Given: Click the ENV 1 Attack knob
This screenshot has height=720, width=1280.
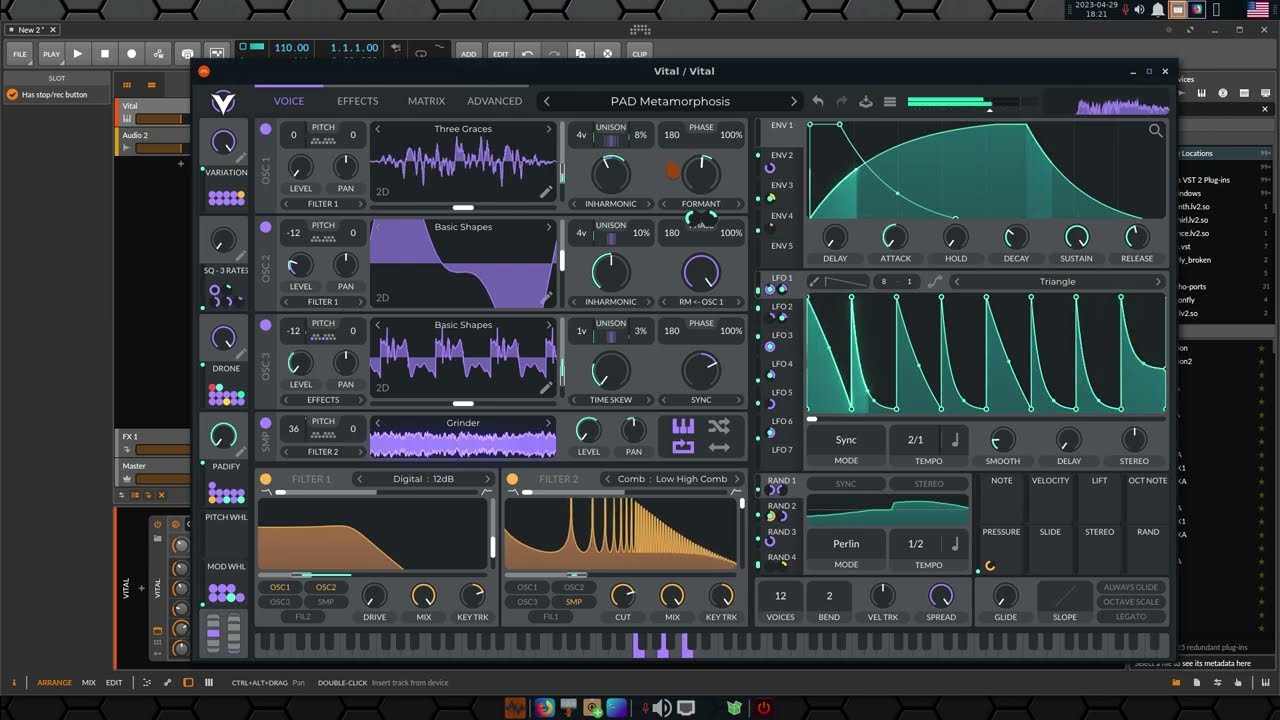Looking at the screenshot, I should pyautogui.click(x=895, y=237).
